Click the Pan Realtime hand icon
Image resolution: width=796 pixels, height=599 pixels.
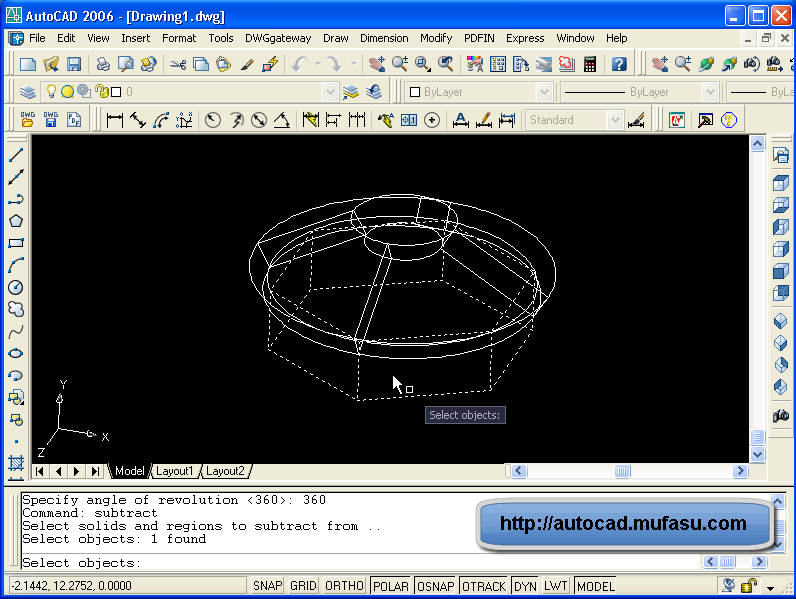(x=377, y=64)
